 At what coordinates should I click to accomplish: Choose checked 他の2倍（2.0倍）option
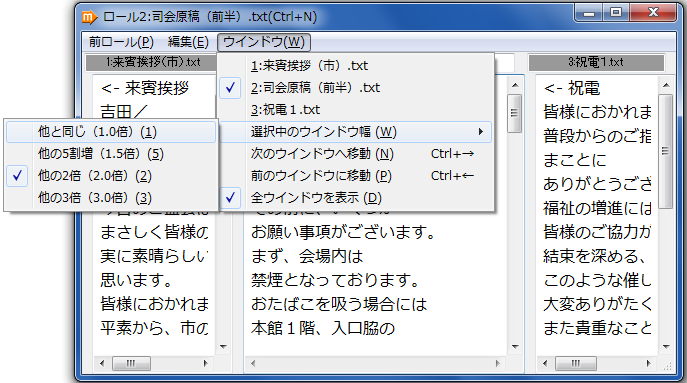click(111, 175)
